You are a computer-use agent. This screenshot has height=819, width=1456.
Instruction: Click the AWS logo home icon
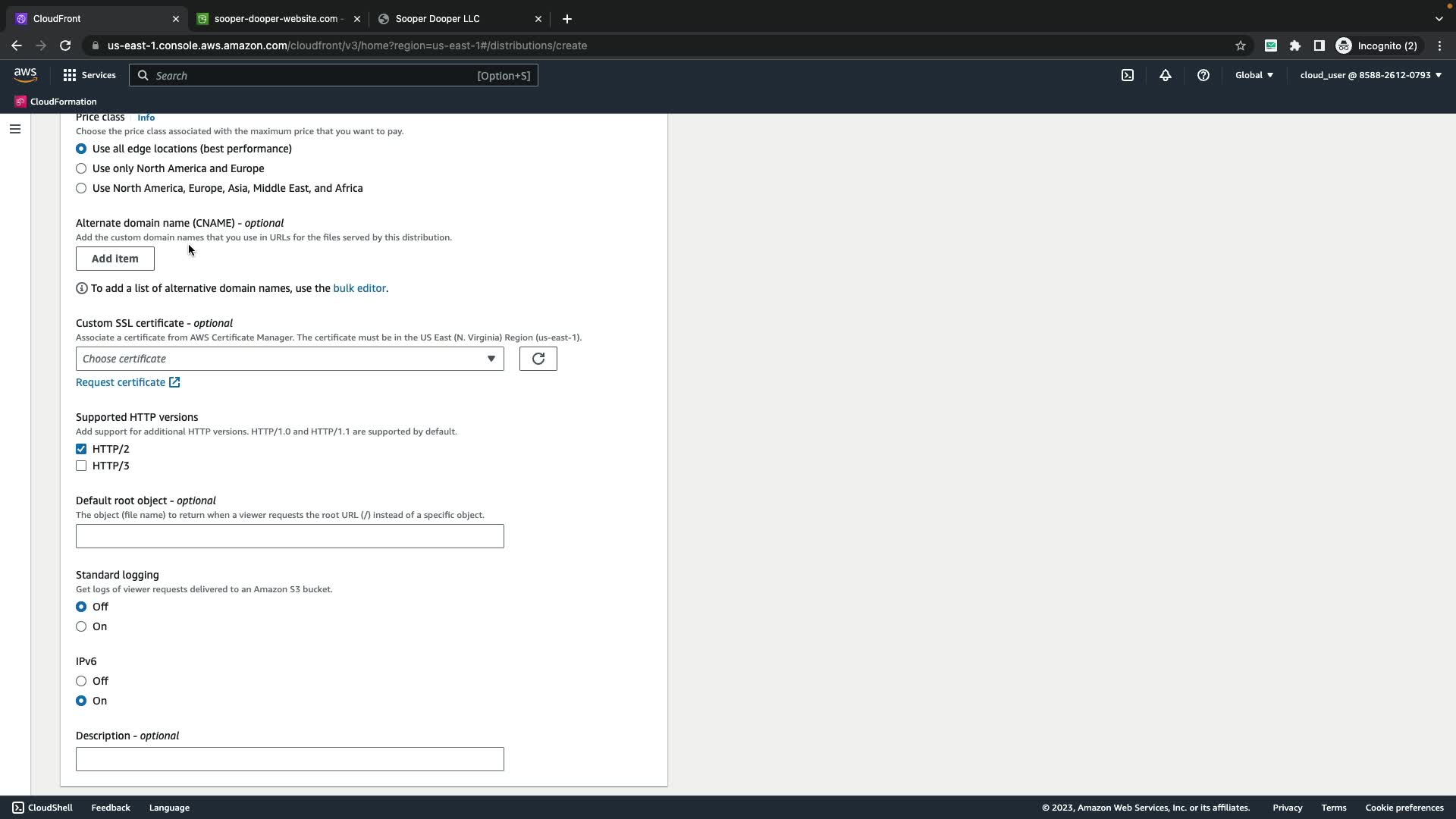tap(25, 74)
